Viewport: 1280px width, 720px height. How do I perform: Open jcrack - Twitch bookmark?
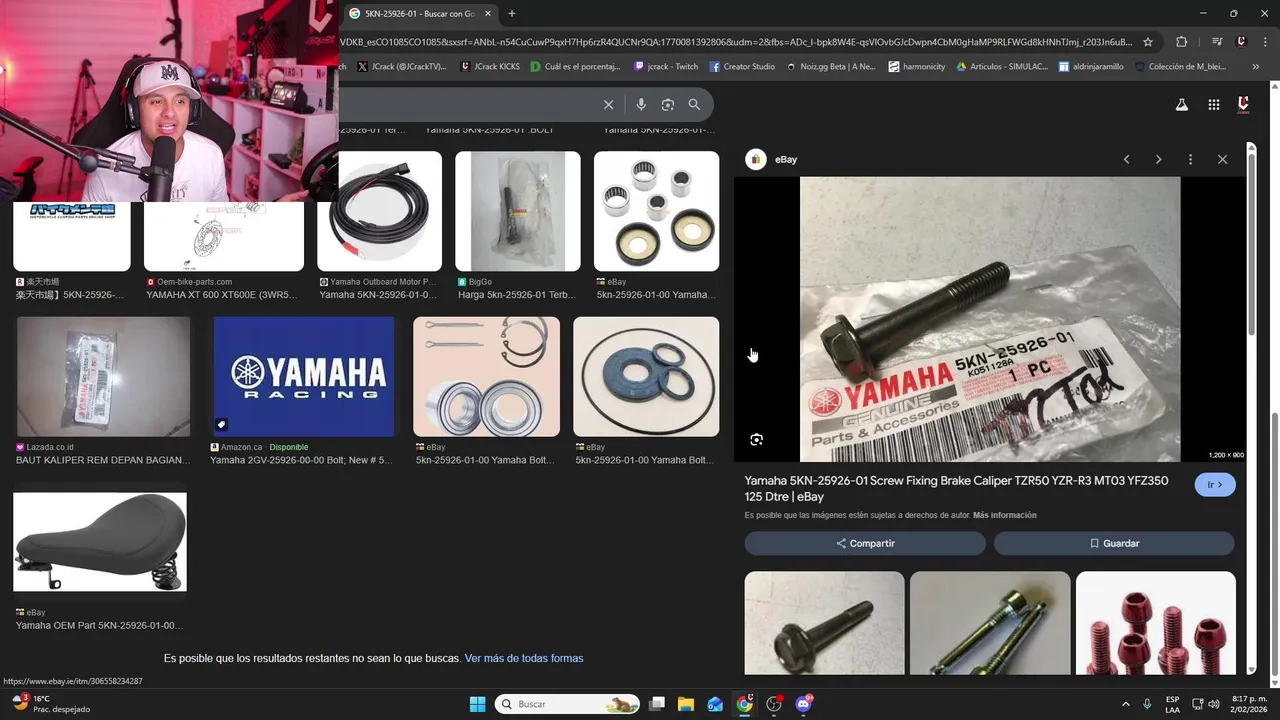coord(665,67)
